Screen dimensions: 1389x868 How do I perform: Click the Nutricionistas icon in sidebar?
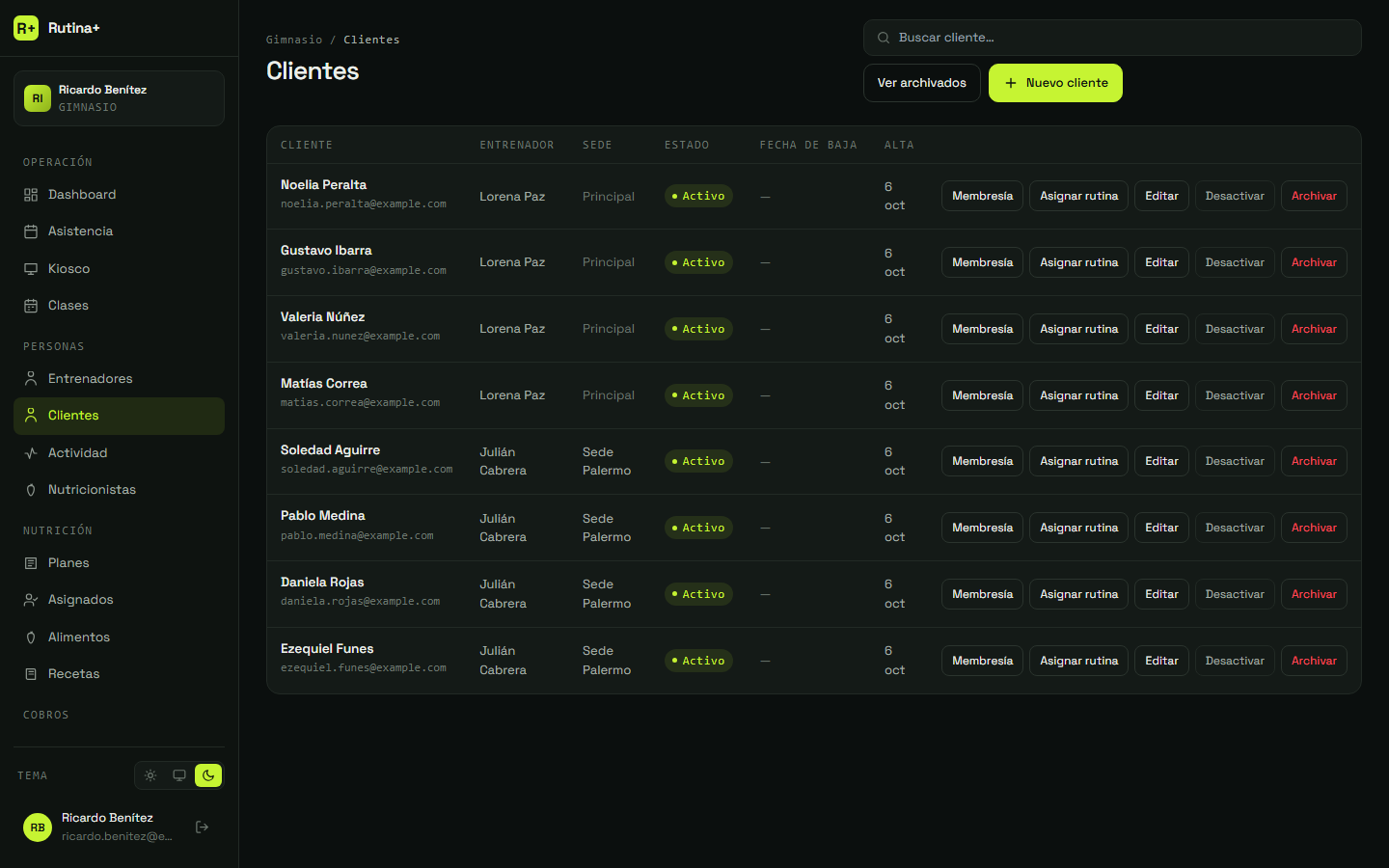point(31,490)
